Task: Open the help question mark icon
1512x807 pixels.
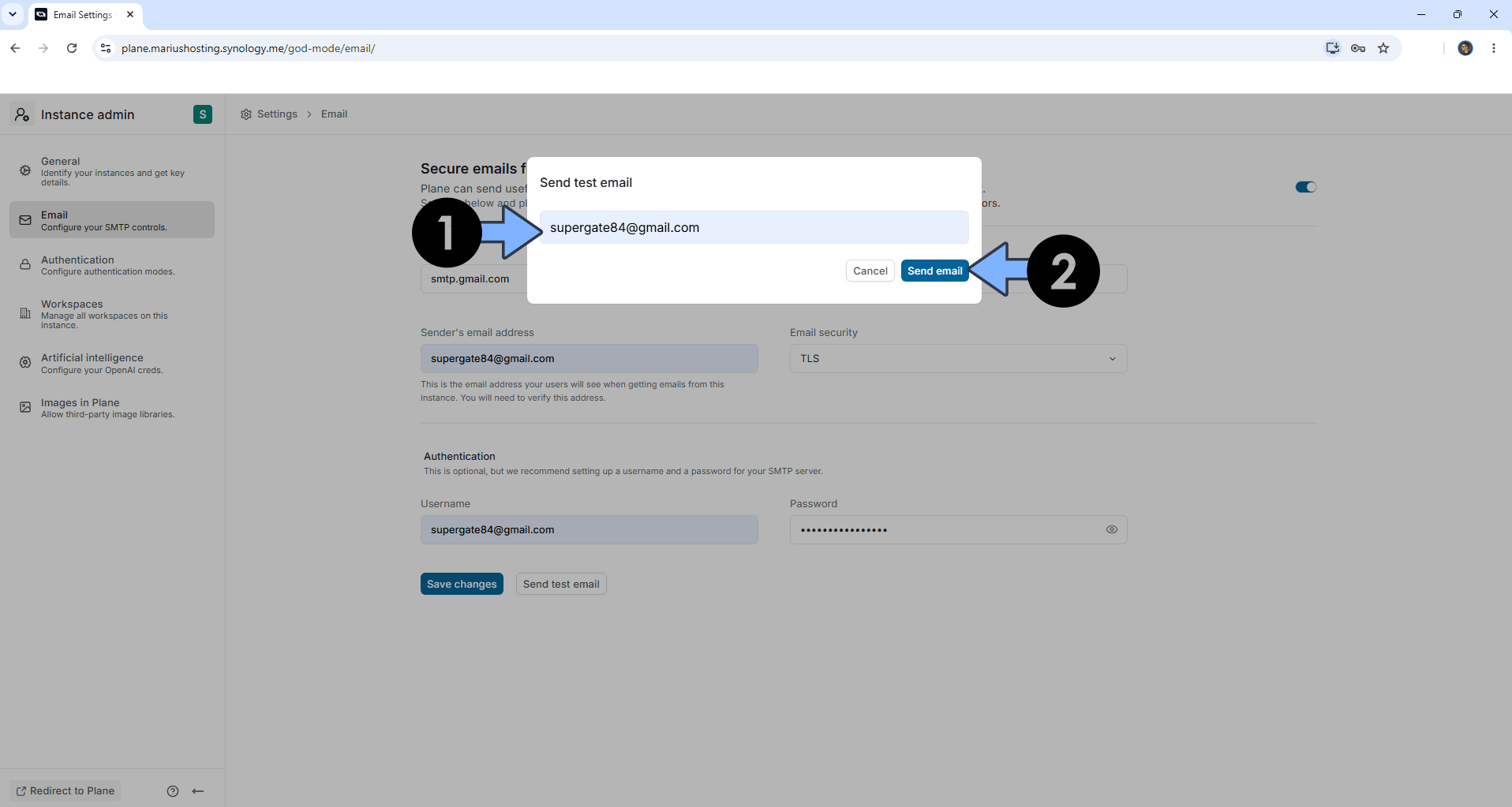Action: [x=173, y=791]
